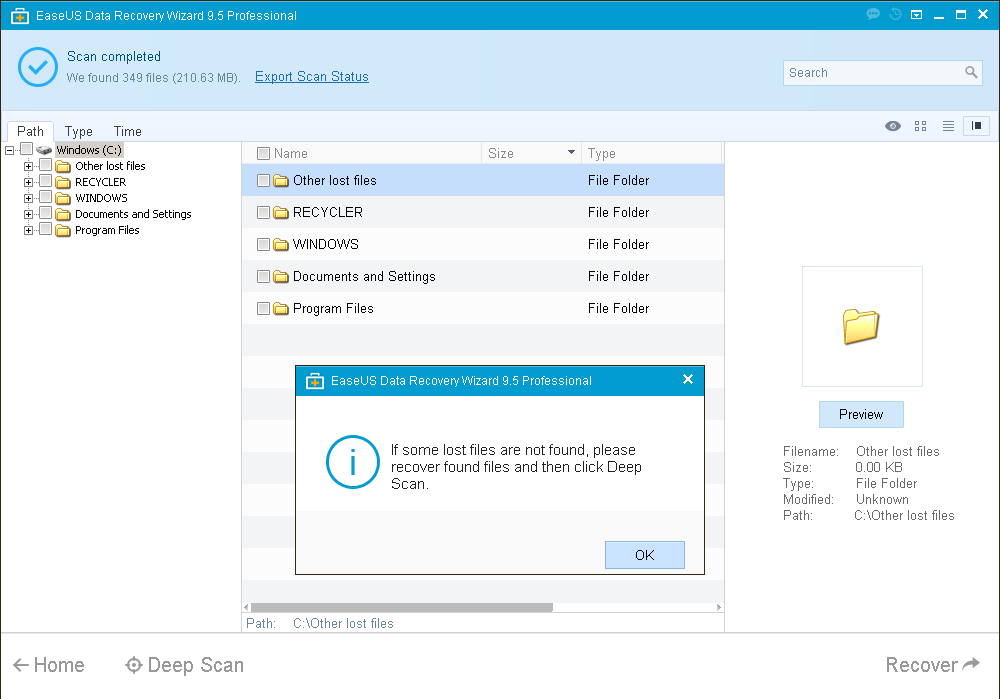Click the Program Files folder icon in list
Image resolution: width=1000 pixels, height=699 pixels.
point(281,309)
